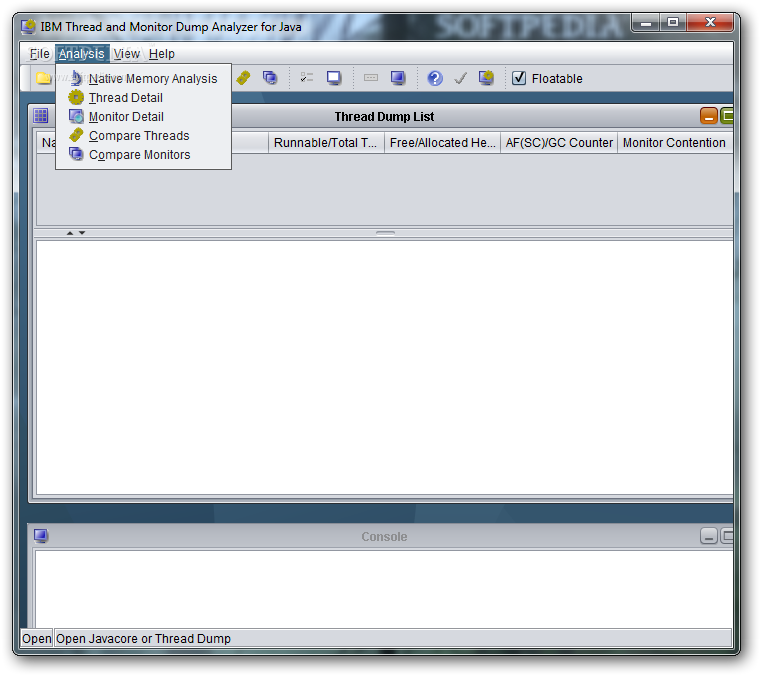Click the Compare Monitors toolbar icon
This screenshot has height=676, width=761.
270,78
